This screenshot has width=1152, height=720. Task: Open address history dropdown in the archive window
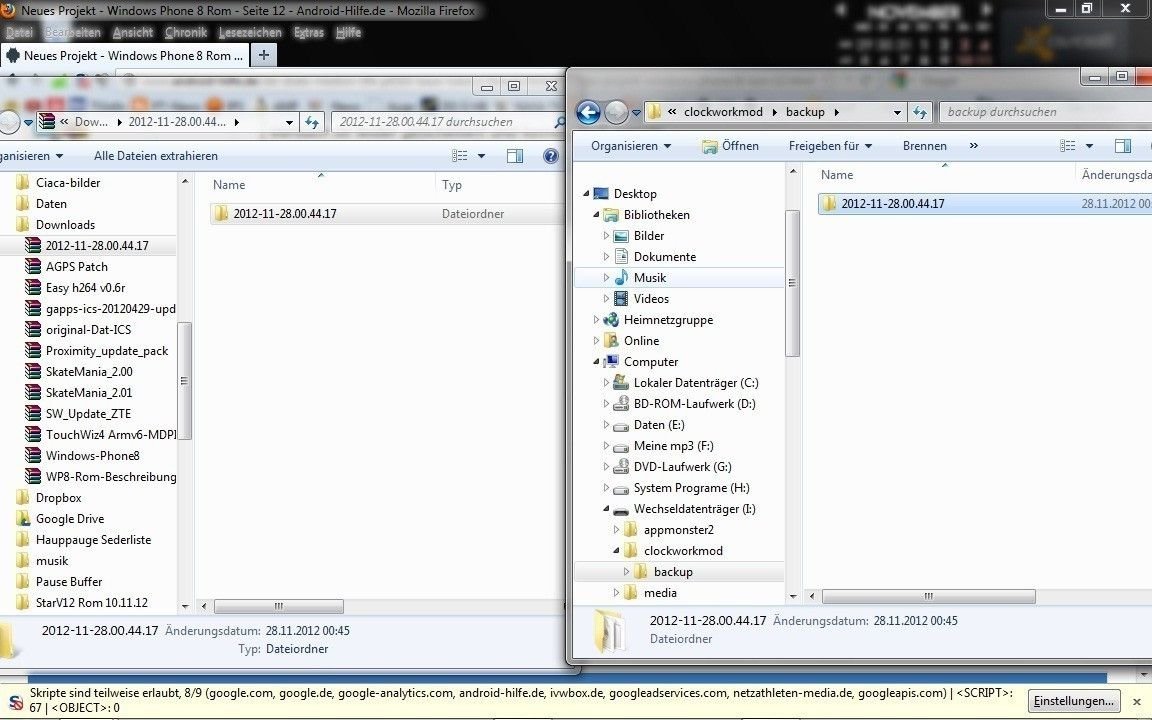[289, 123]
